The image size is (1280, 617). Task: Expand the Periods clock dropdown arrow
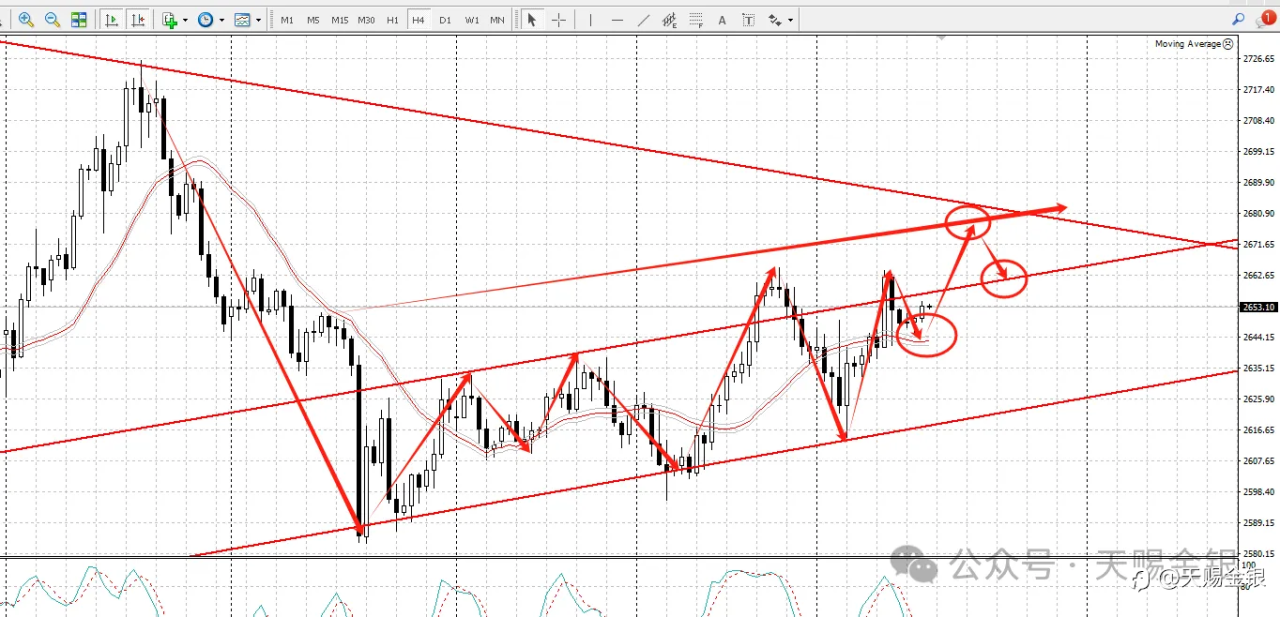pos(222,20)
